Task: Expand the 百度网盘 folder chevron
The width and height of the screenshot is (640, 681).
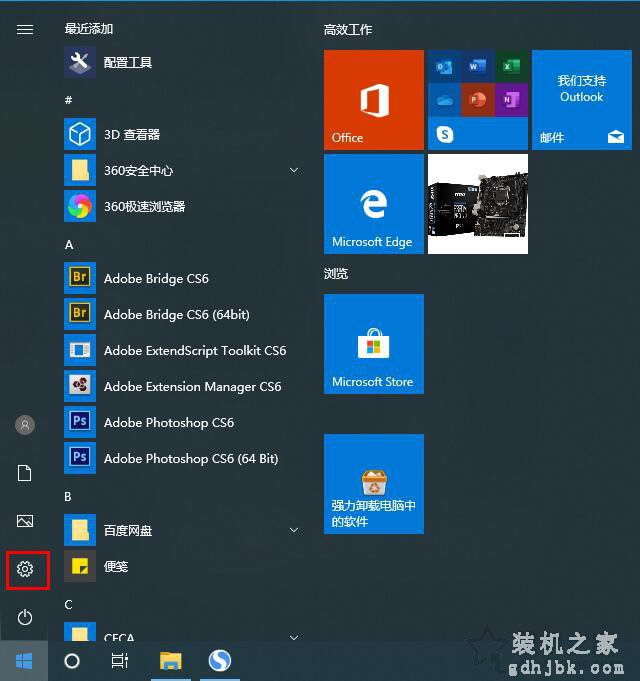Action: pyautogui.click(x=294, y=530)
